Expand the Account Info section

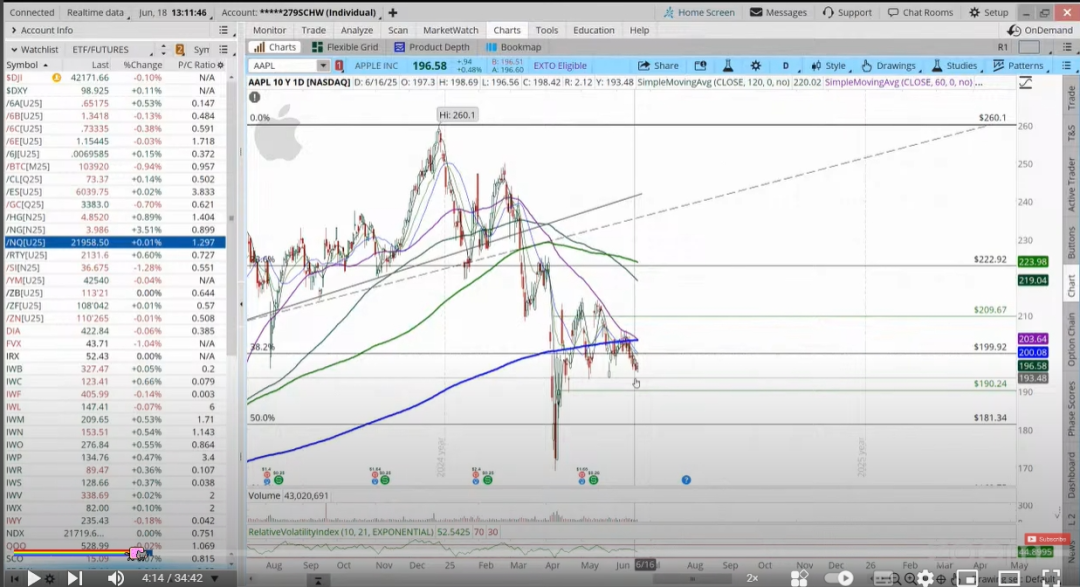pyautogui.click(x=14, y=30)
